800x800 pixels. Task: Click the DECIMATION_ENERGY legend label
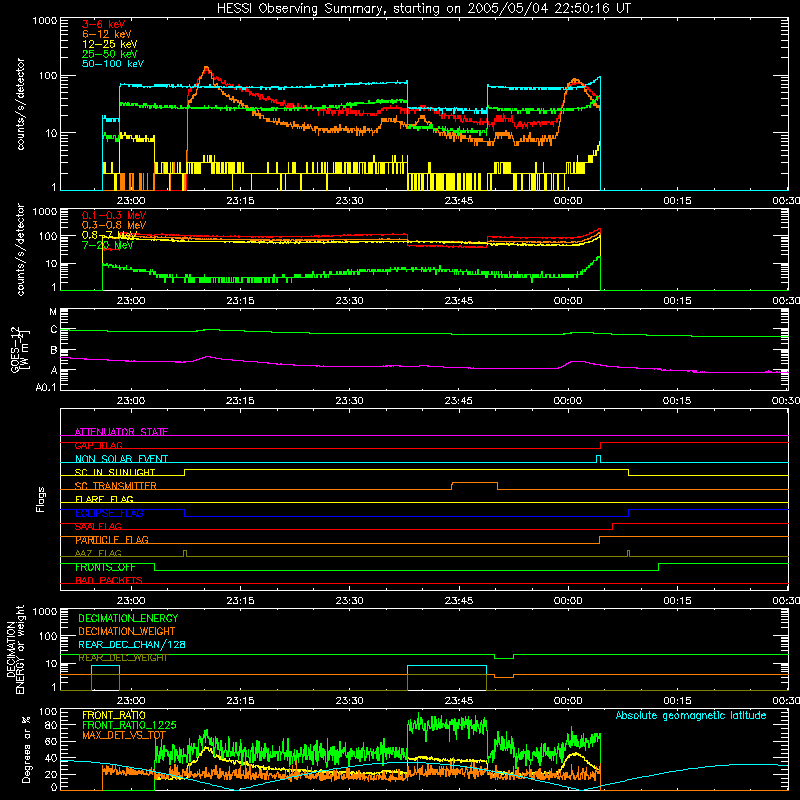[128, 618]
